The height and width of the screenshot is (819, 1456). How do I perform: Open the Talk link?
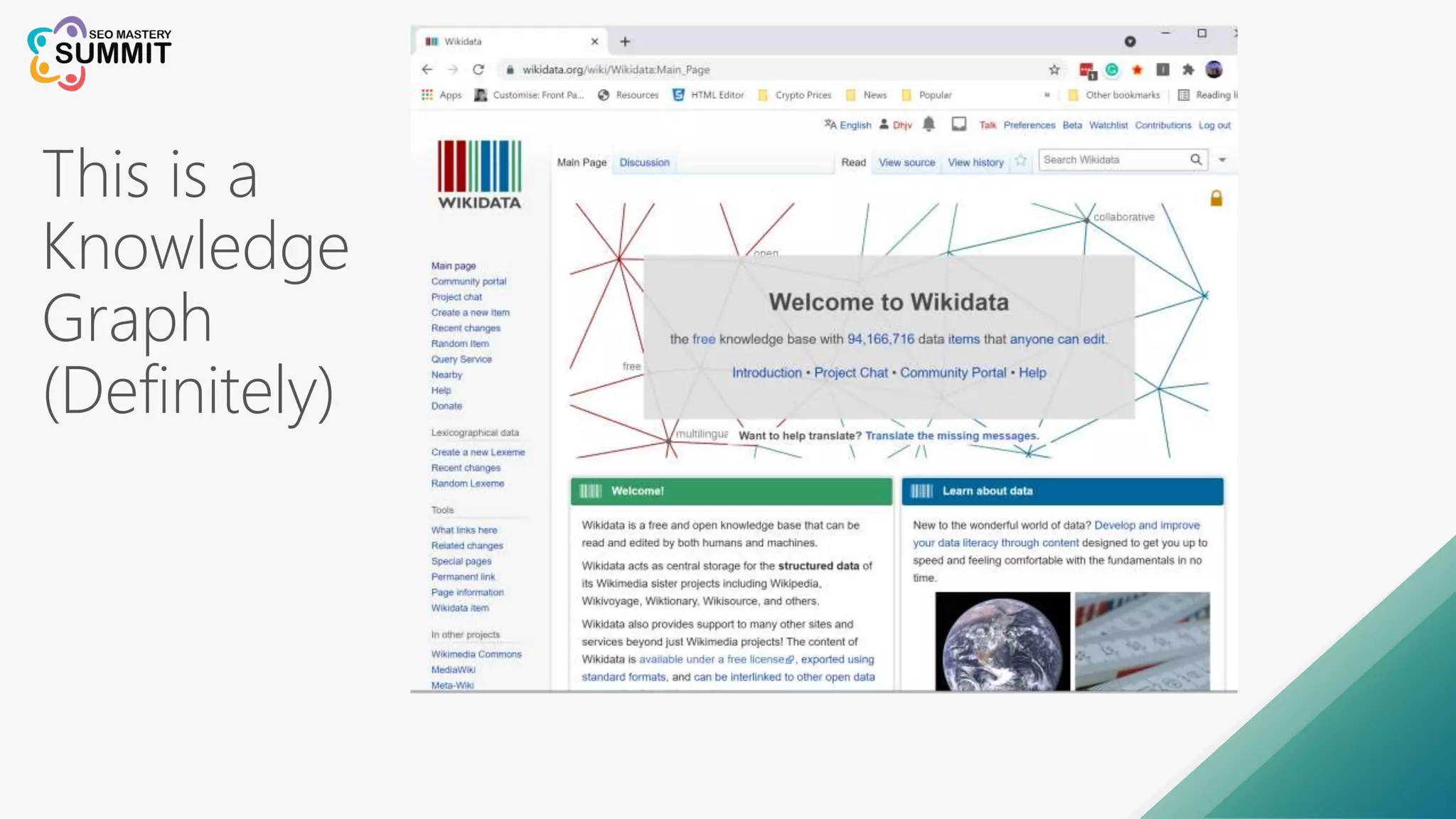click(987, 125)
